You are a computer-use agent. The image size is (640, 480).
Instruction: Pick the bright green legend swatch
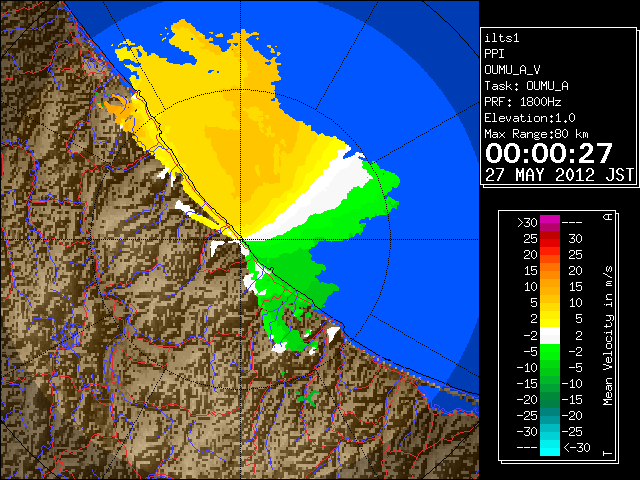550,351
